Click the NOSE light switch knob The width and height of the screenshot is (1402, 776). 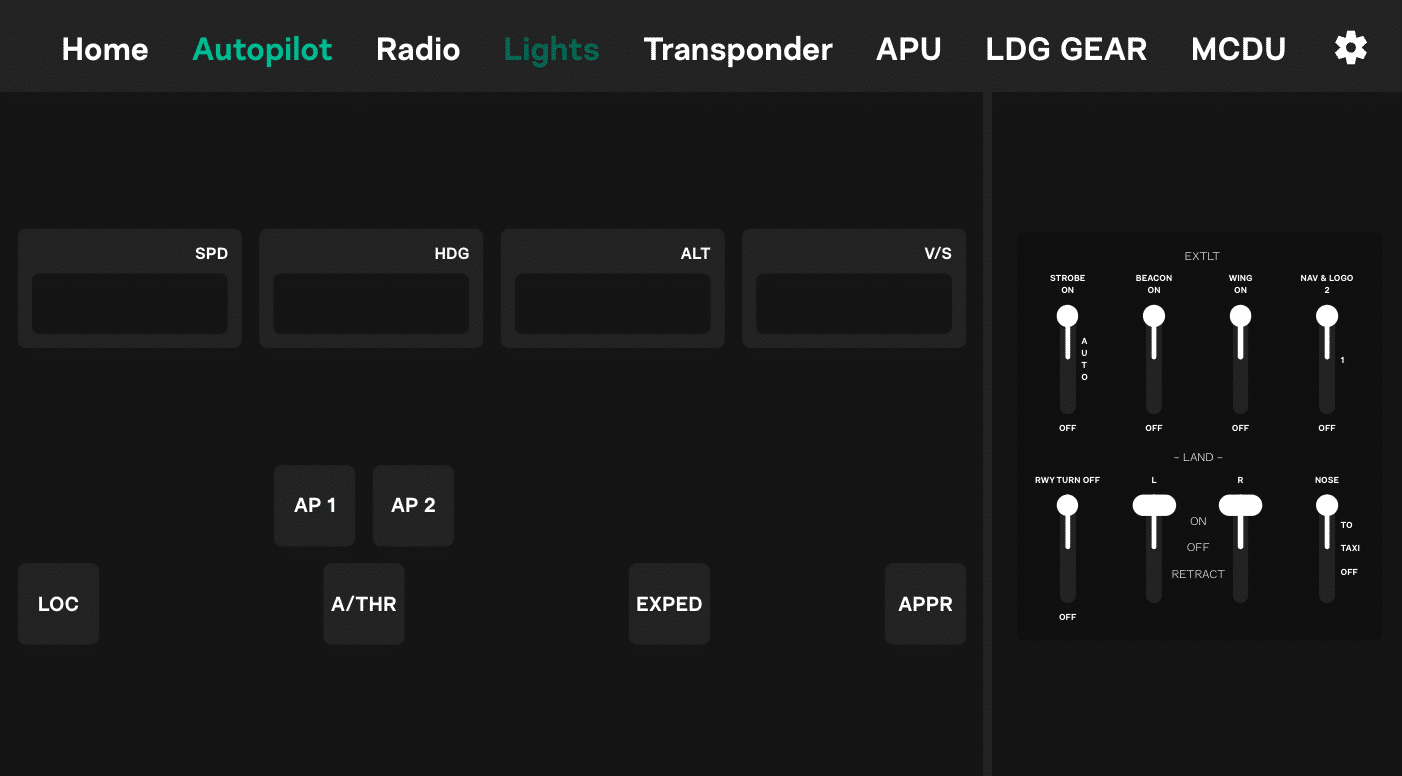pos(1326,506)
